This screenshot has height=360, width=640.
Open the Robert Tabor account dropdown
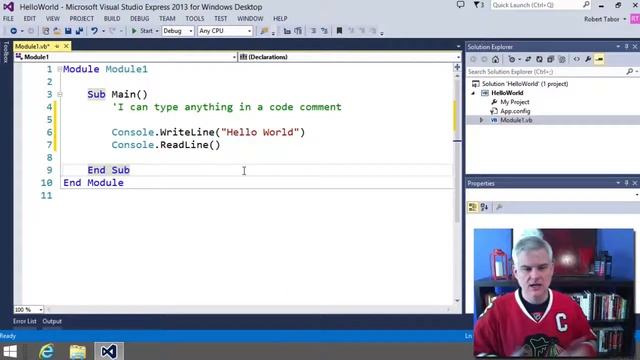click(605, 19)
